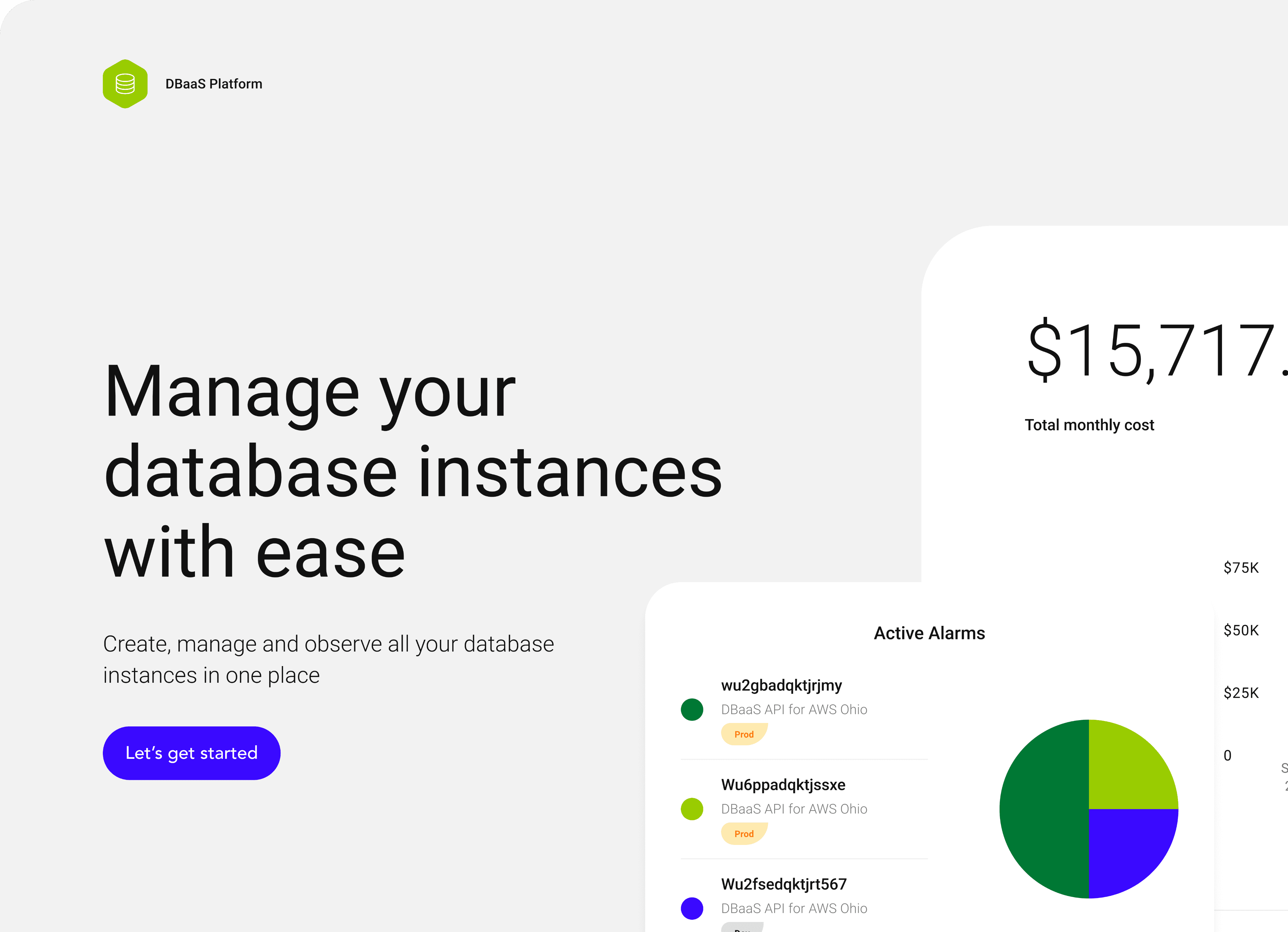Click the Prod tag under wu2gbadqktjrjmy

744,735
